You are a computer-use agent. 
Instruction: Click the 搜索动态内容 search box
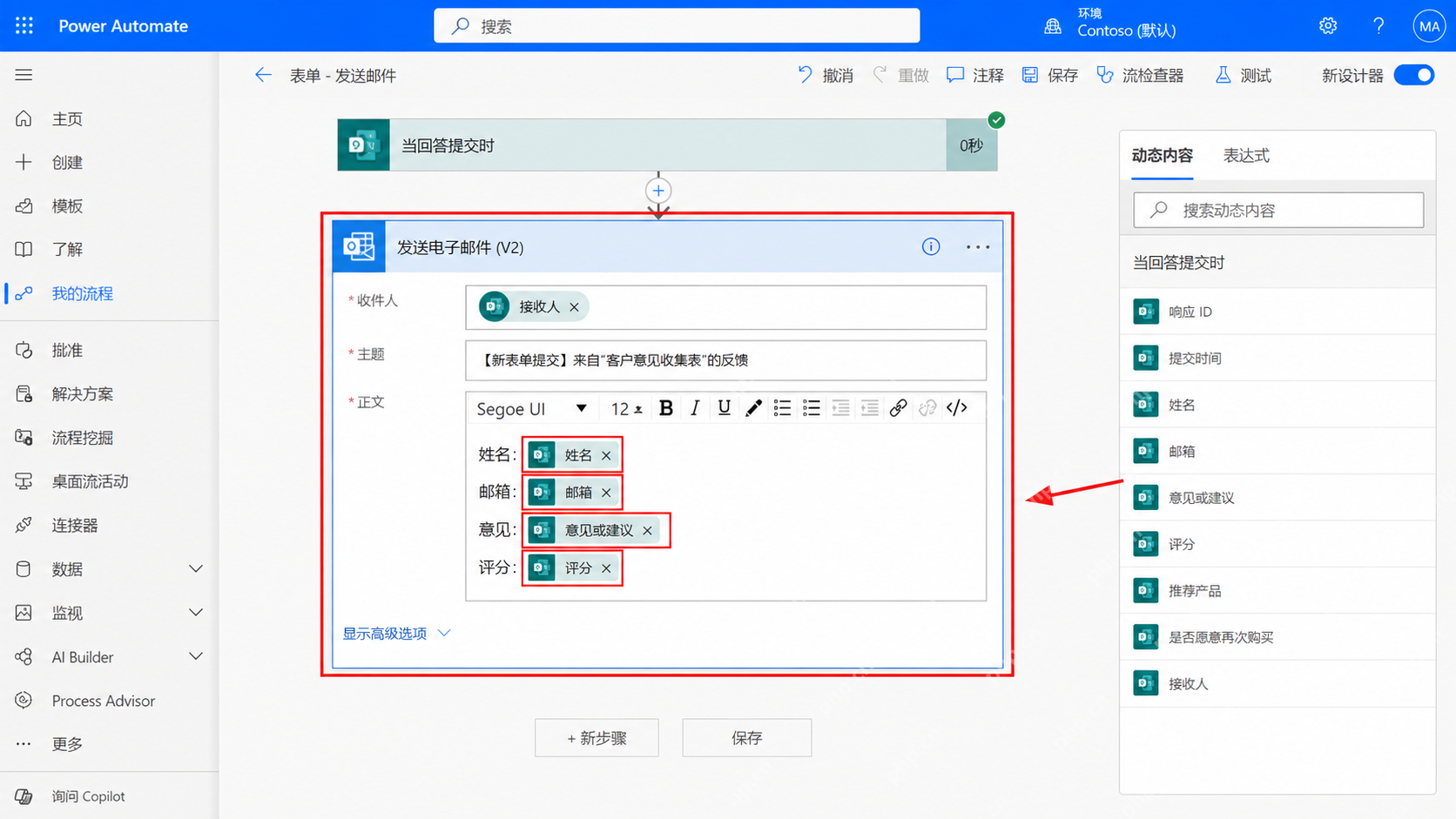tap(1278, 210)
